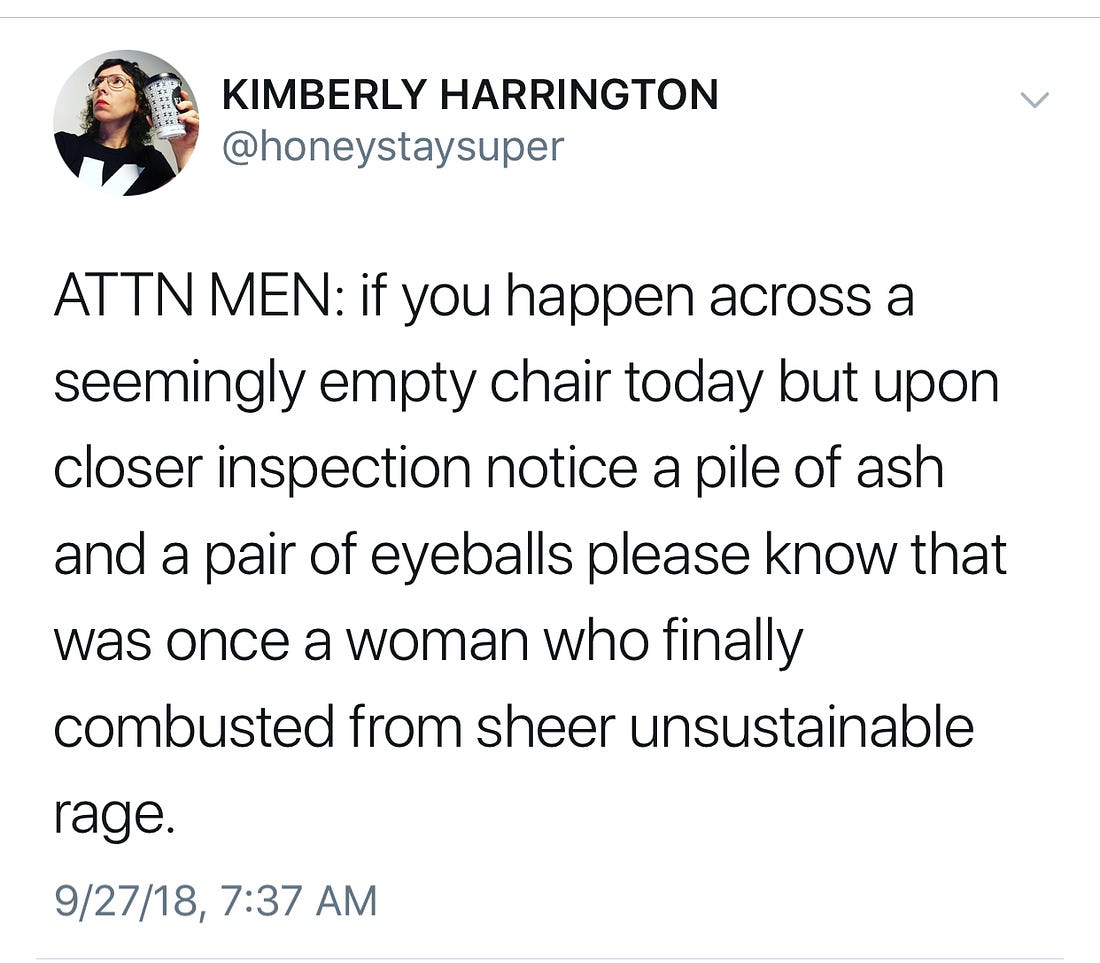The image size is (1100, 963).
Task: Click the word 'HARRINGTON' in the header
Action: (x=579, y=95)
